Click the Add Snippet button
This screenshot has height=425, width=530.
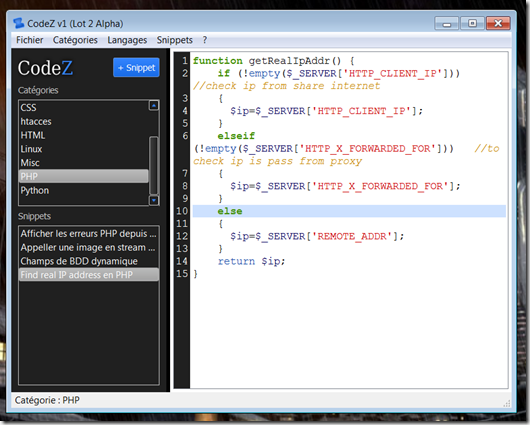tap(136, 68)
